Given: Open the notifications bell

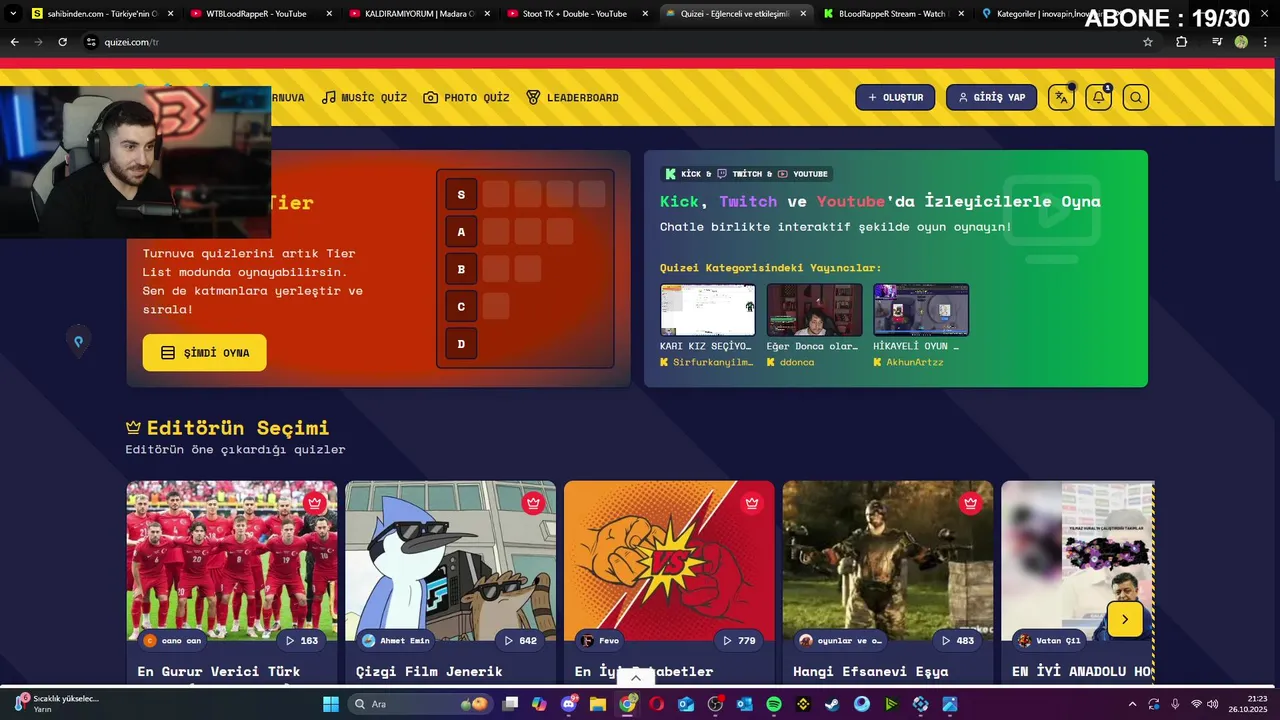Looking at the screenshot, I should coord(1098,97).
